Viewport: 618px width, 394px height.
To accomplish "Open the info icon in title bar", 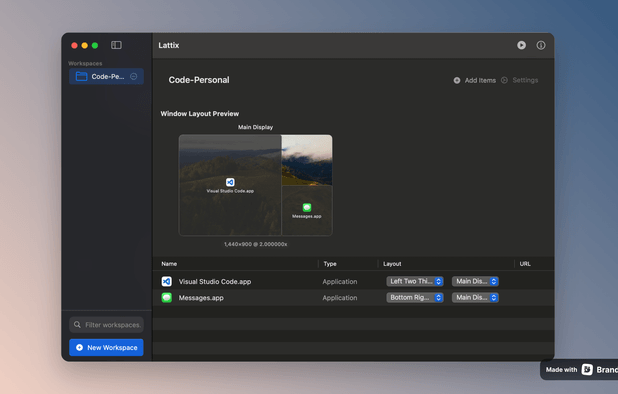I will 541,45.
